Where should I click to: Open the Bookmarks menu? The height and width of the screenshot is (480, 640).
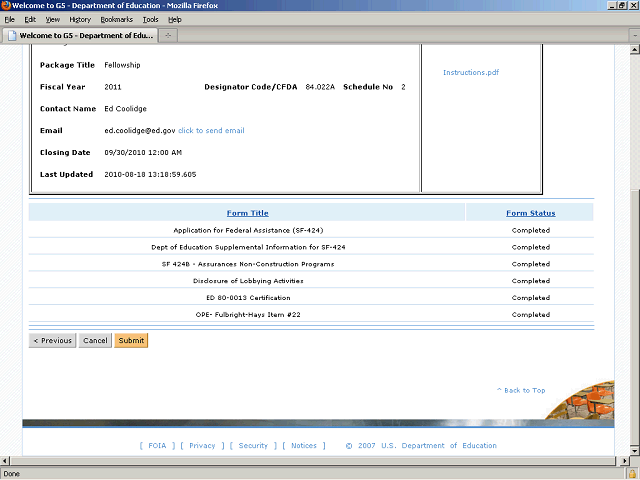click(116, 19)
